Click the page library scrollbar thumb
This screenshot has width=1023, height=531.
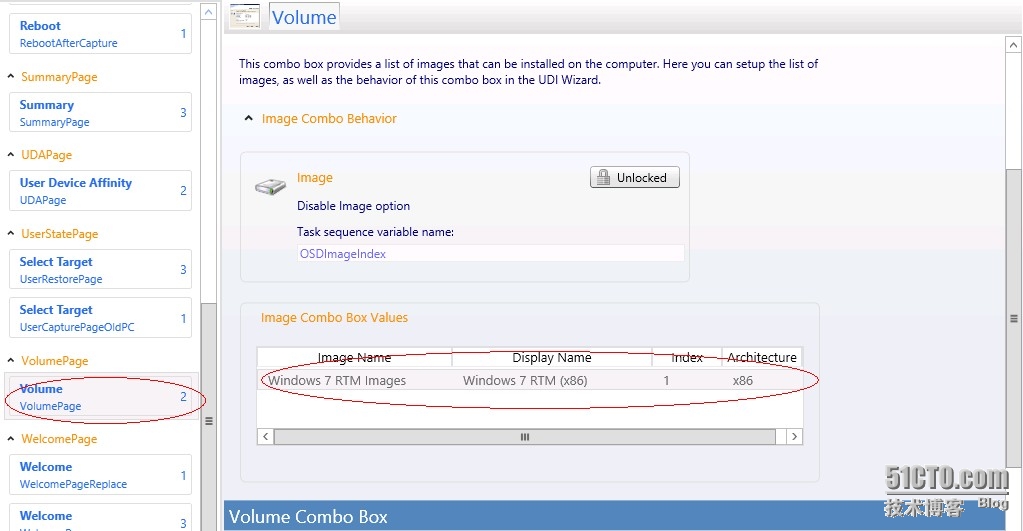[208, 417]
